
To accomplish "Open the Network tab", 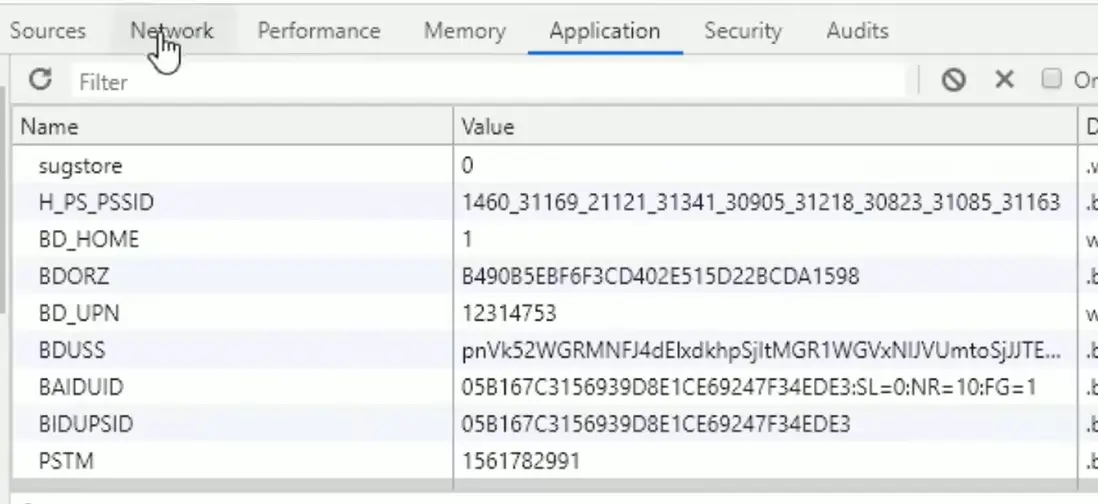I will 172,31.
